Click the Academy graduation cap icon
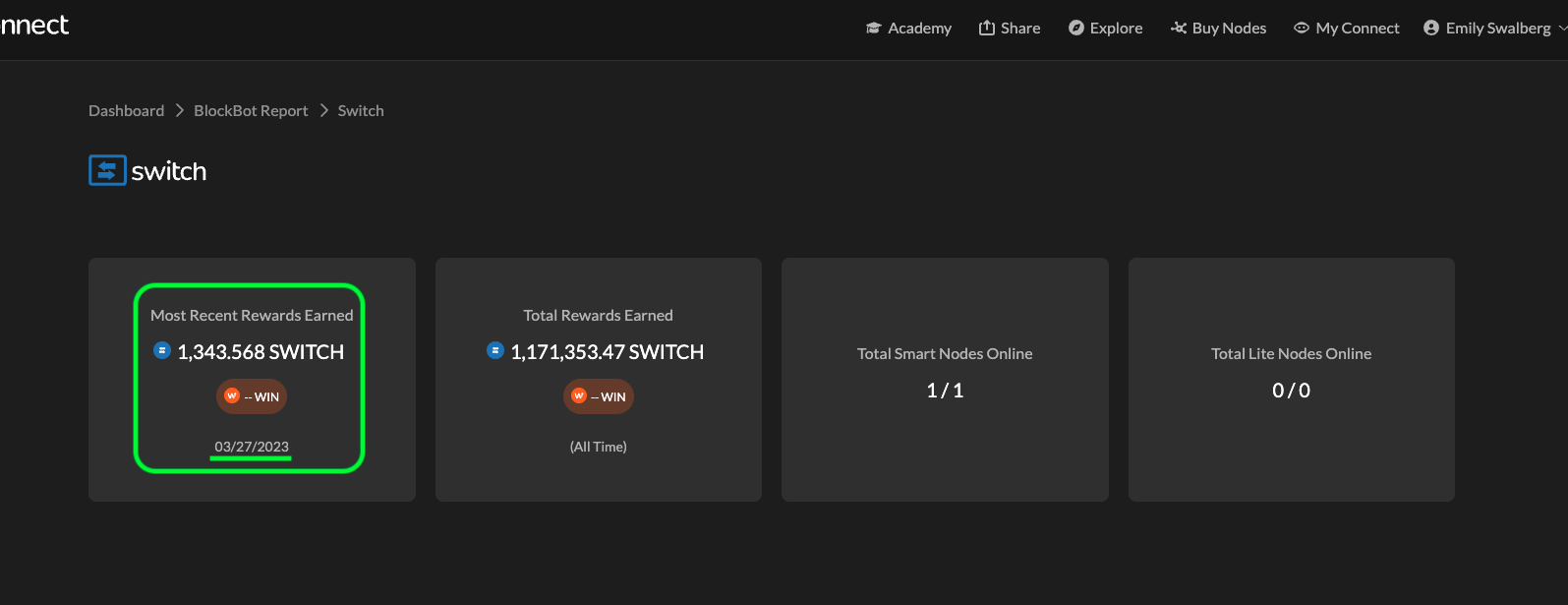 click(873, 29)
